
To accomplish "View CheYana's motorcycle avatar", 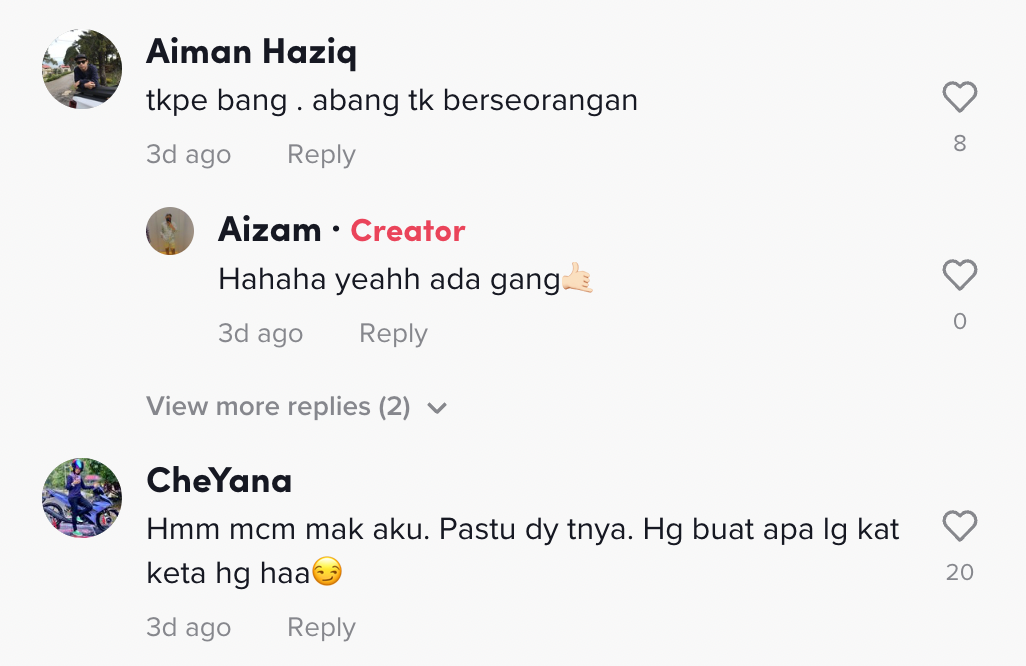I will coord(82,498).
